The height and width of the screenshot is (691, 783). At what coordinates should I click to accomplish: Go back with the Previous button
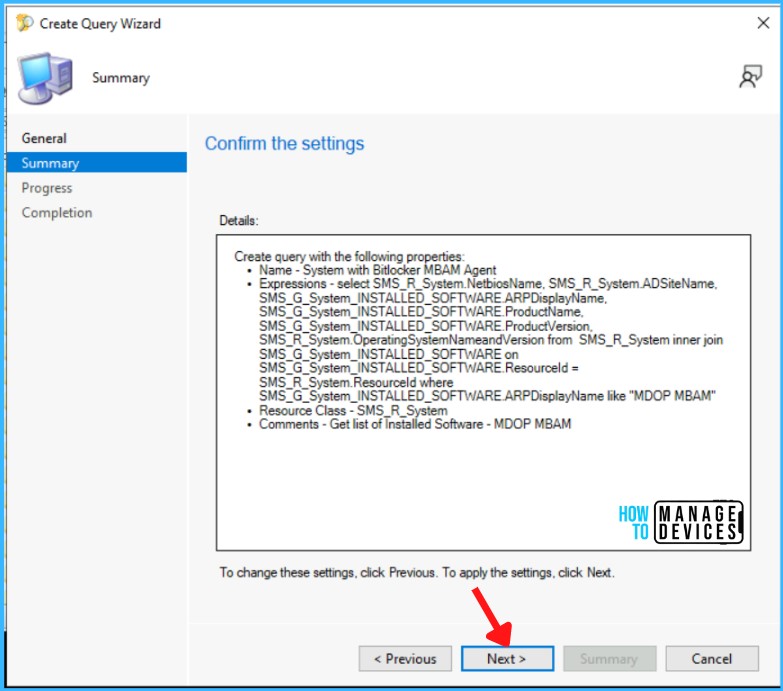405,659
